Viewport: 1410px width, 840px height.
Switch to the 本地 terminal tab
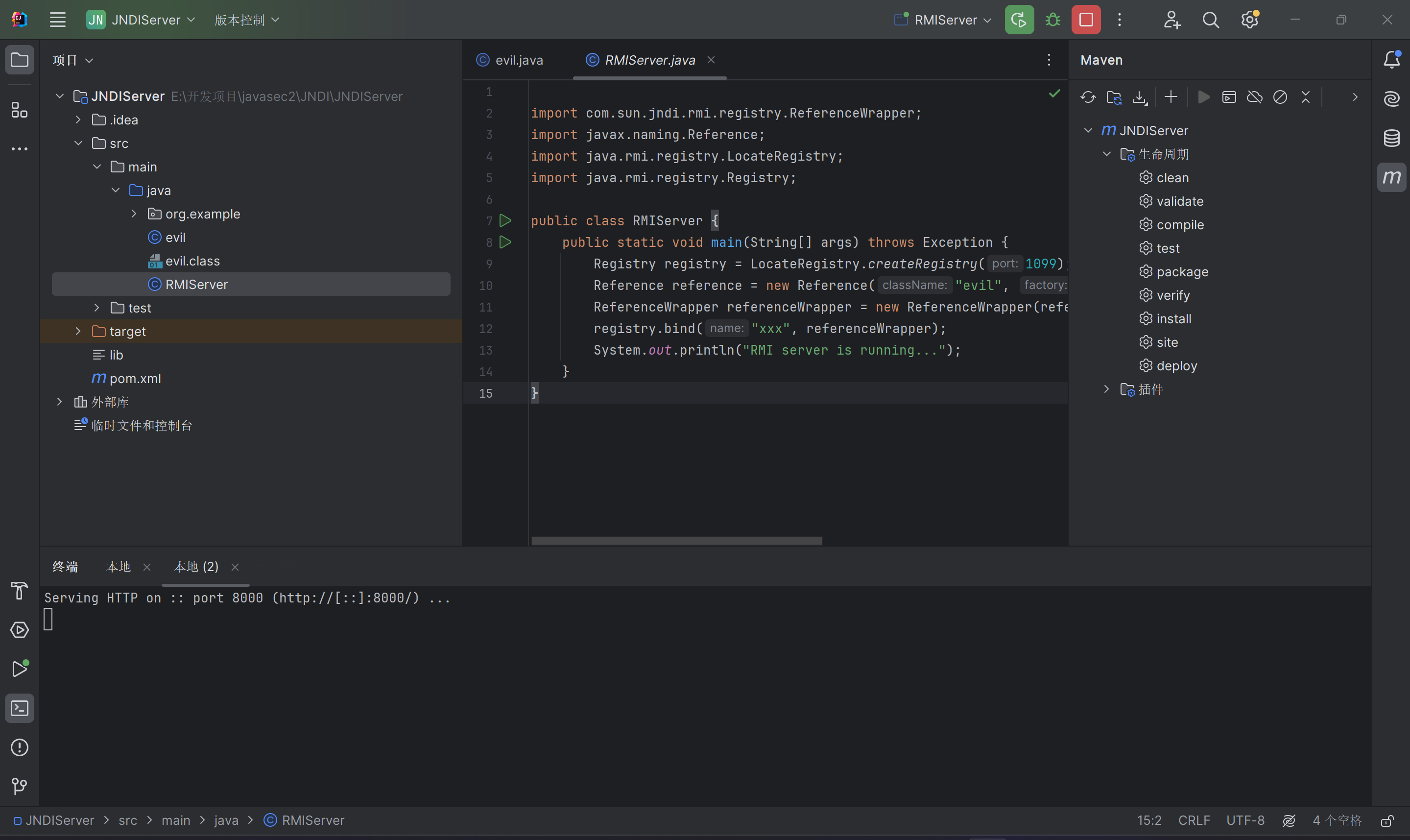coord(118,567)
